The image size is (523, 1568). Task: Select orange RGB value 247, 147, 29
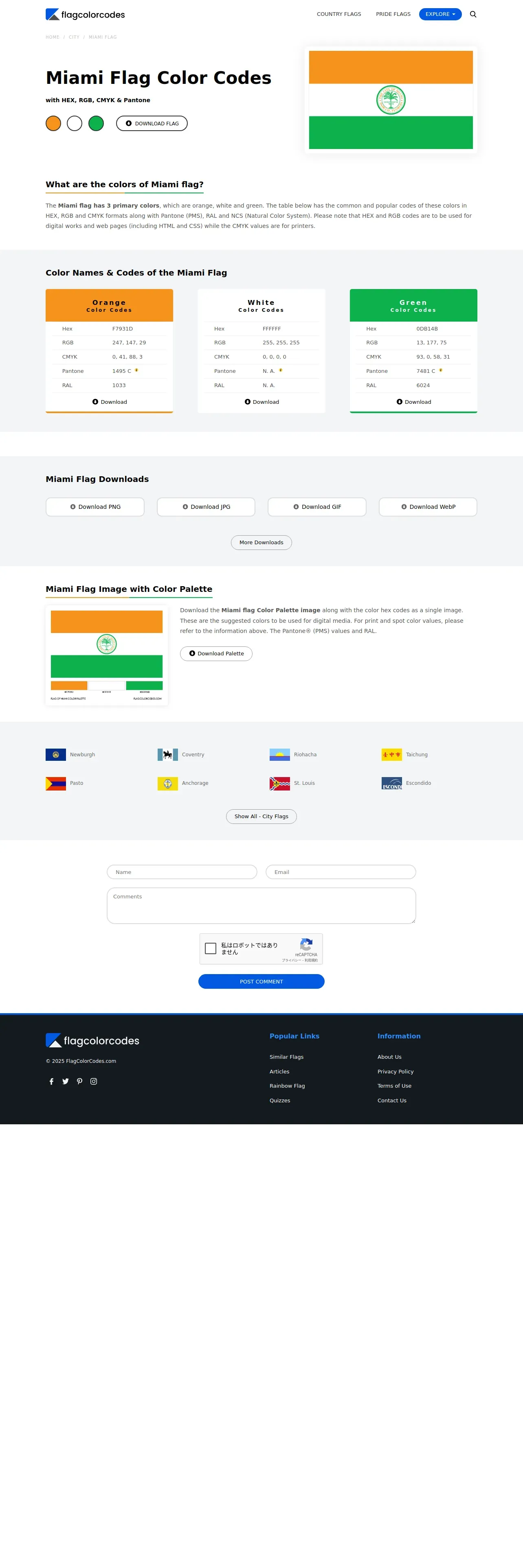[129, 343]
